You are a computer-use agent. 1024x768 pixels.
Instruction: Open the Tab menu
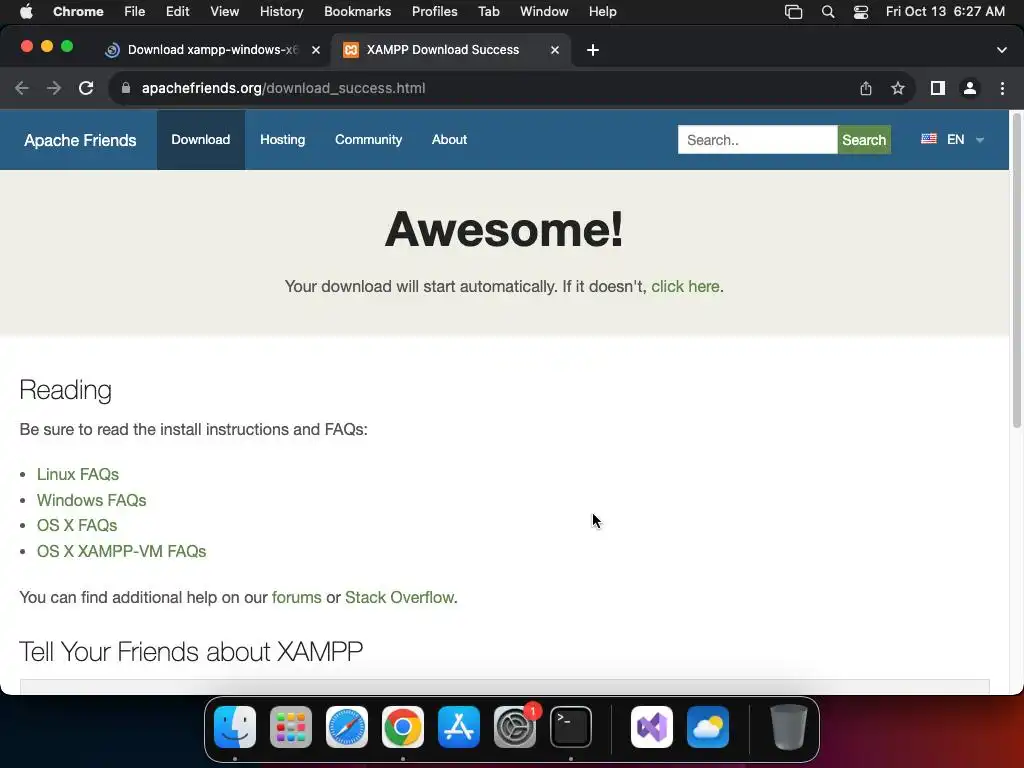(x=488, y=12)
